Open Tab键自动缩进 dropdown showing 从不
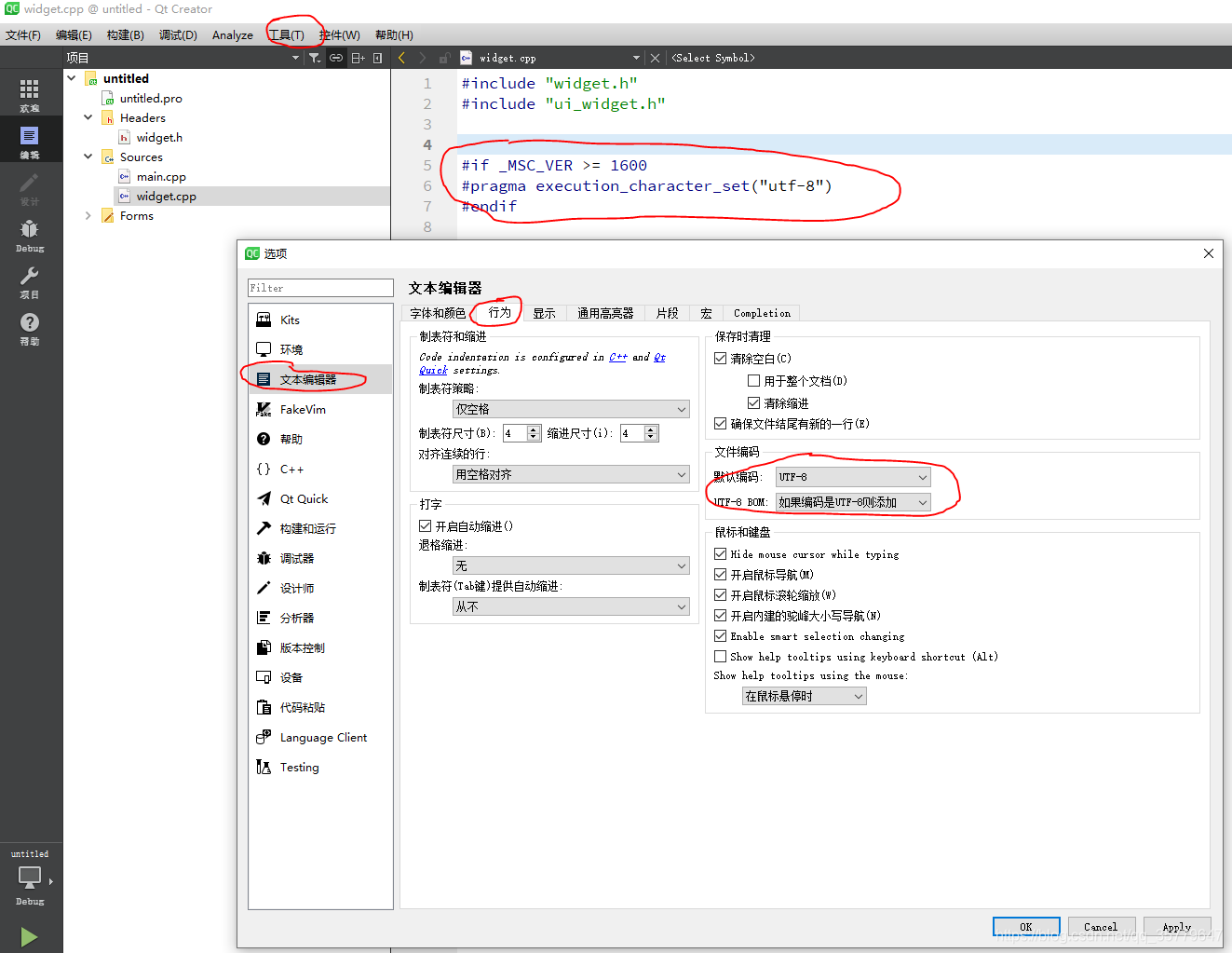Screen dimensions: 1232x953 [x=571, y=606]
